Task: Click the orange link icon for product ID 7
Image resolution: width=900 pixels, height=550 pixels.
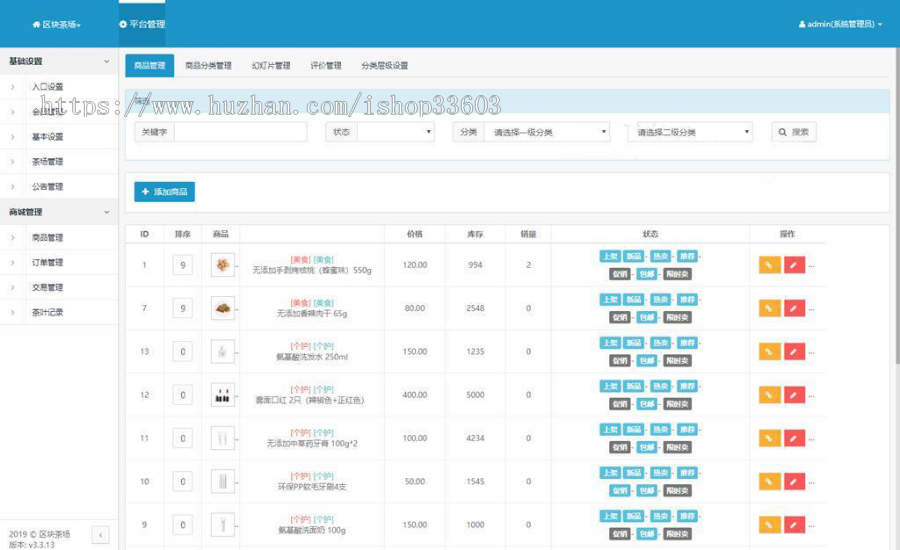Action: [769, 308]
